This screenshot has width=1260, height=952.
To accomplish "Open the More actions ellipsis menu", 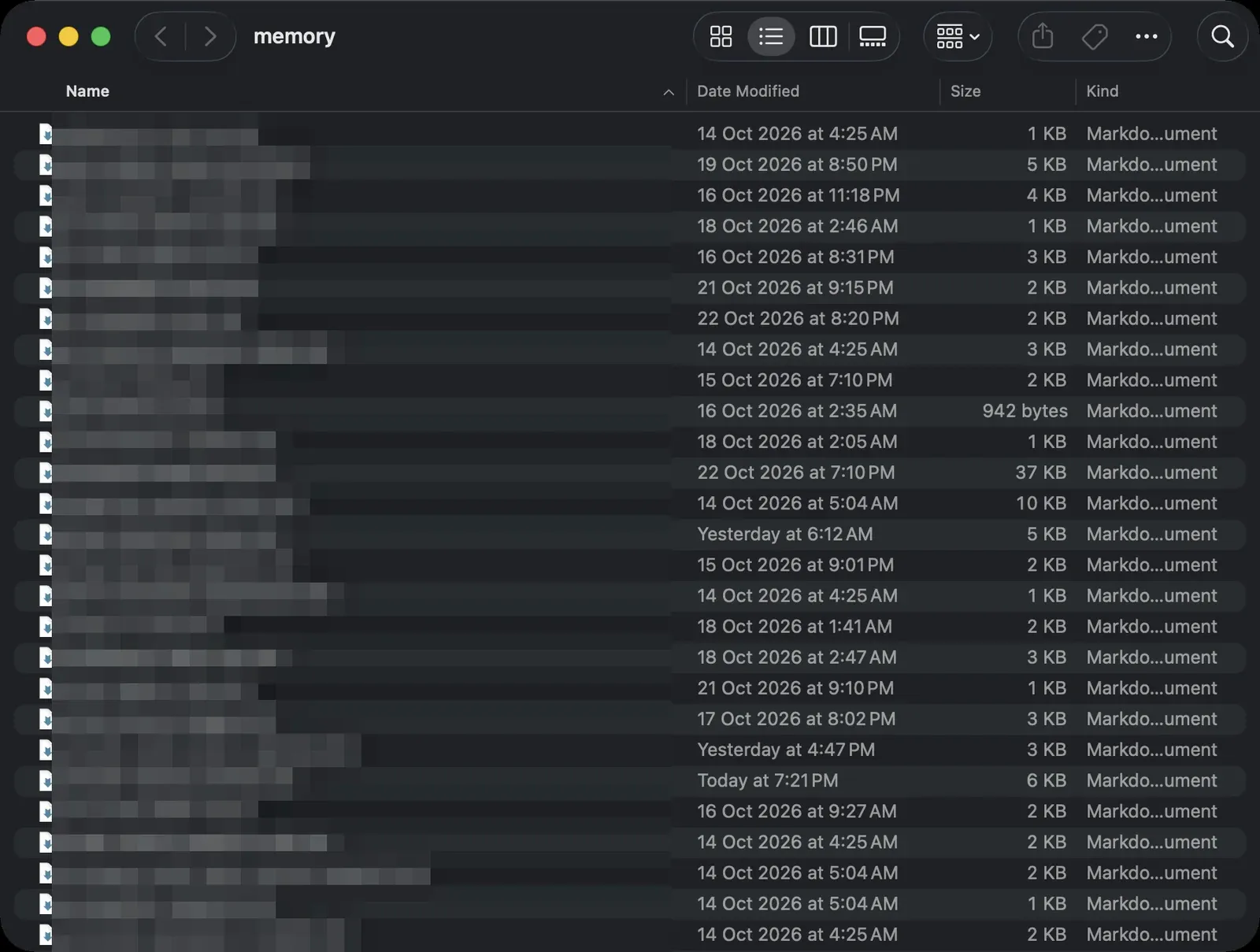I will point(1146,36).
